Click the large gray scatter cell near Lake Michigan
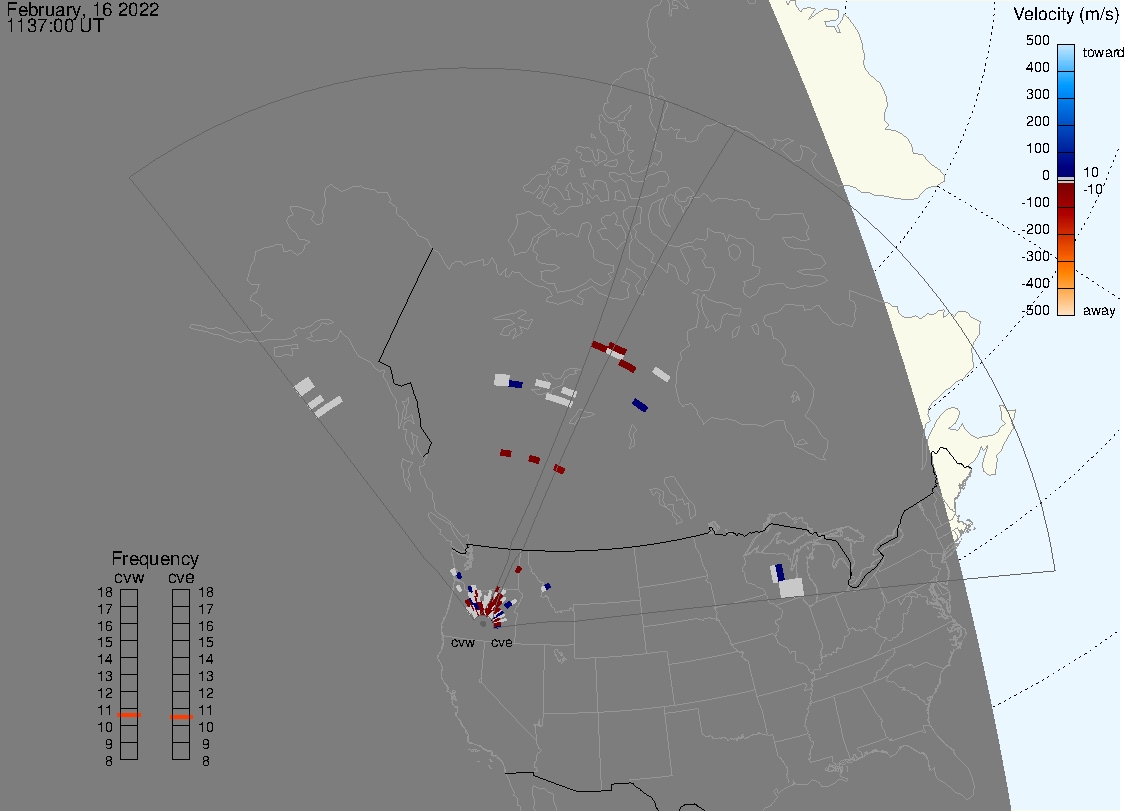This screenshot has height=811, width=1124. click(x=791, y=588)
